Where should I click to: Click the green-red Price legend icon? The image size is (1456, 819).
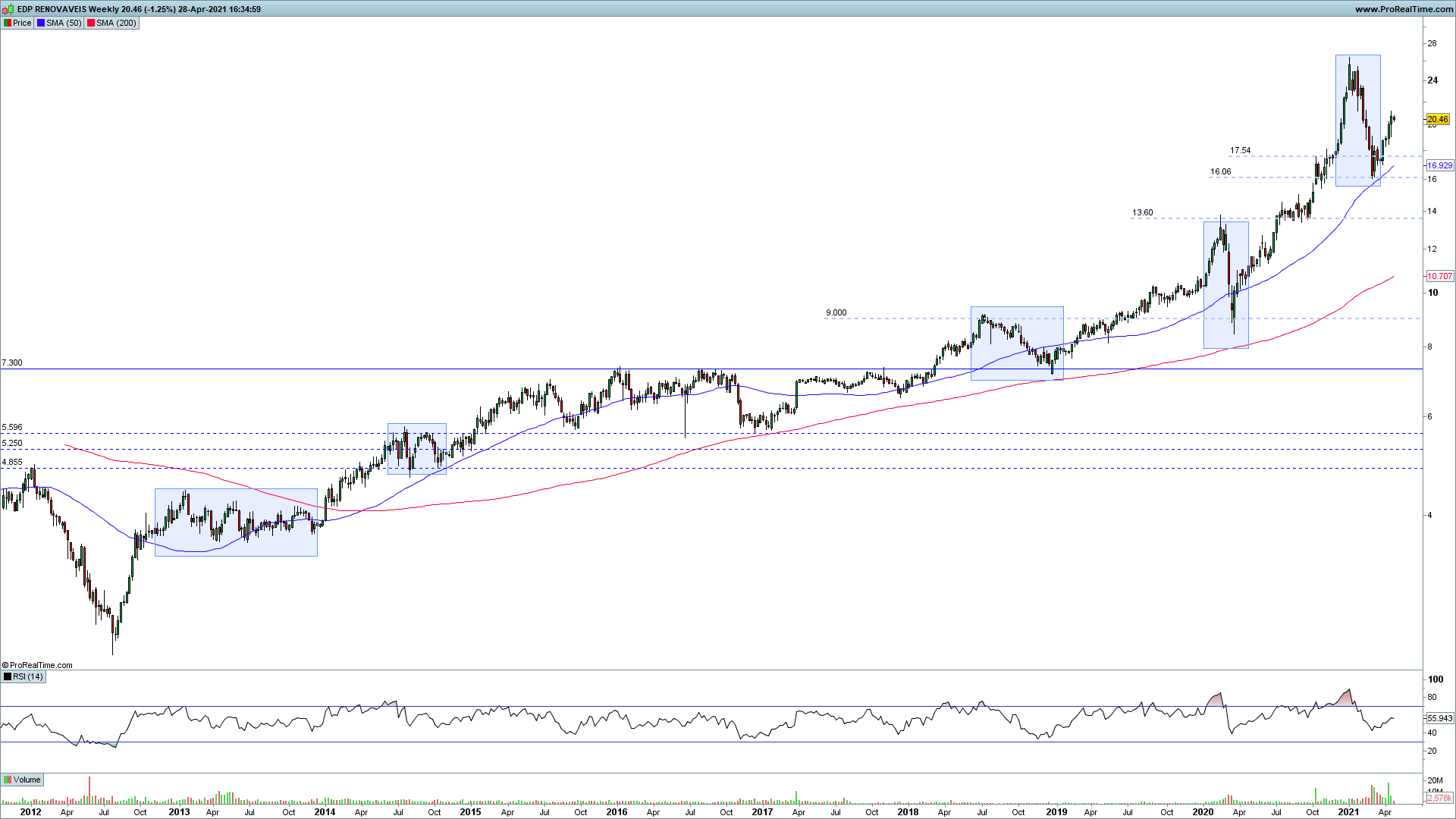[x=8, y=23]
